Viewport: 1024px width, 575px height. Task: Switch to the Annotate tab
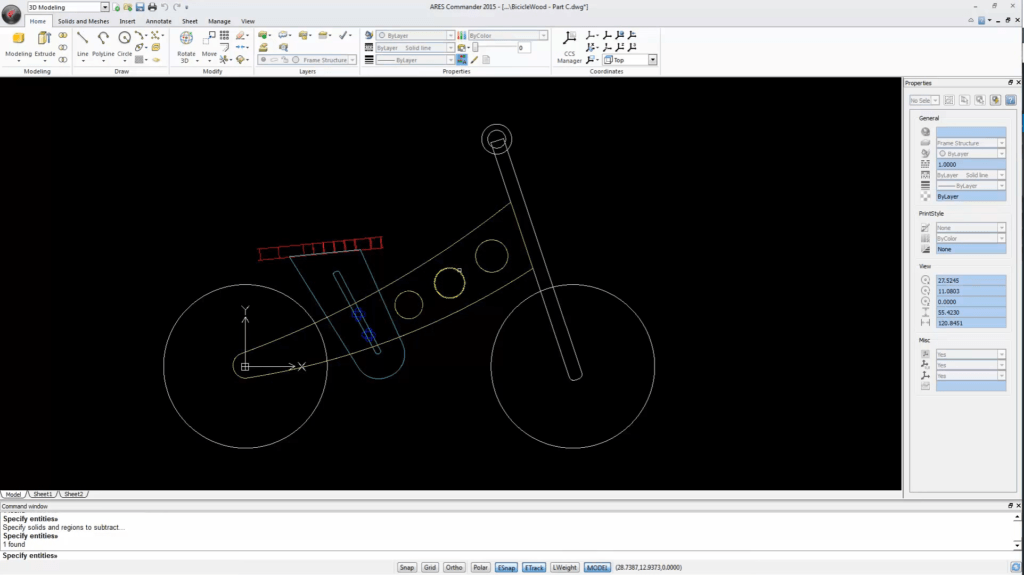[x=159, y=22]
